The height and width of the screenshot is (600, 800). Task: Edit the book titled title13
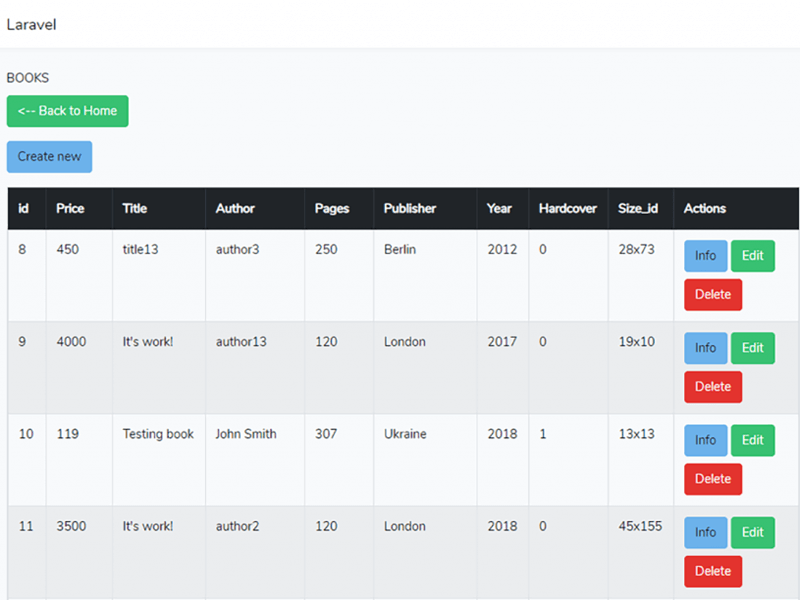coord(752,256)
